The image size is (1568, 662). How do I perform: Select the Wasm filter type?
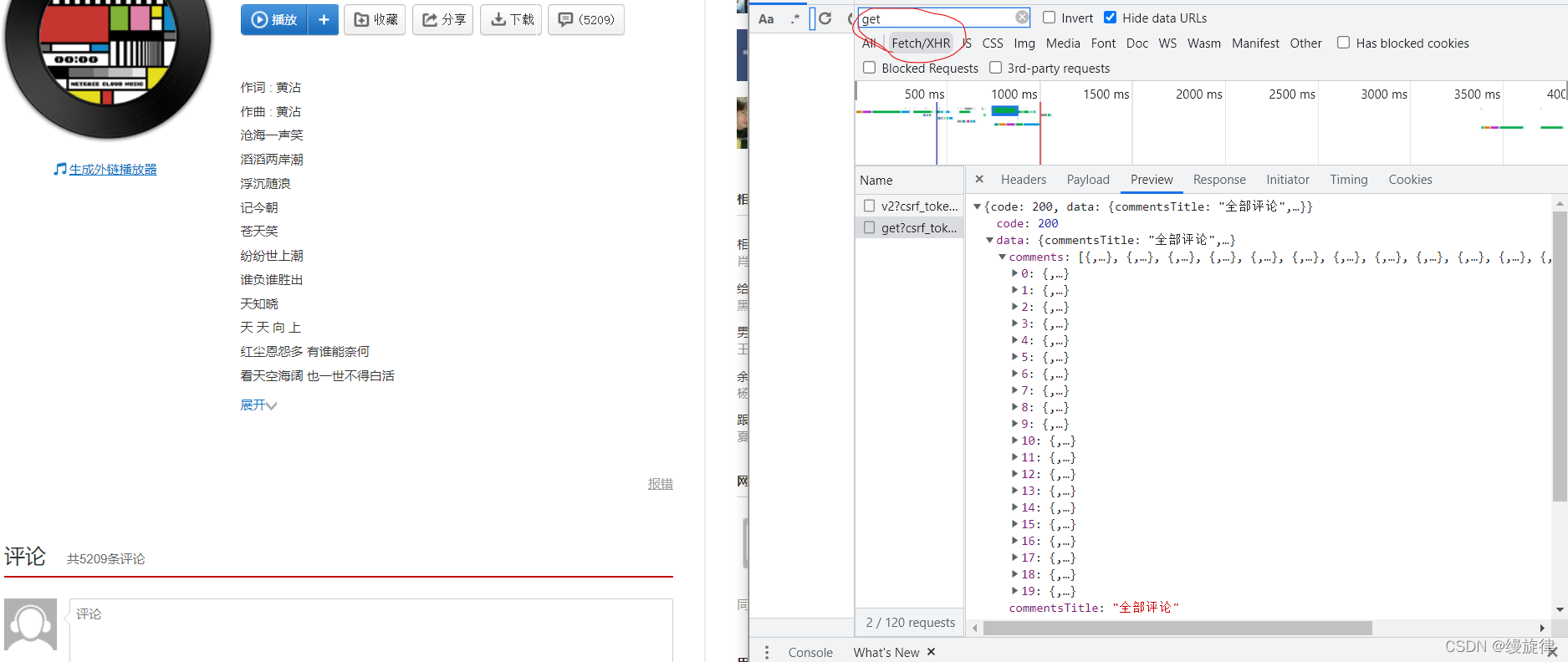pos(1204,43)
